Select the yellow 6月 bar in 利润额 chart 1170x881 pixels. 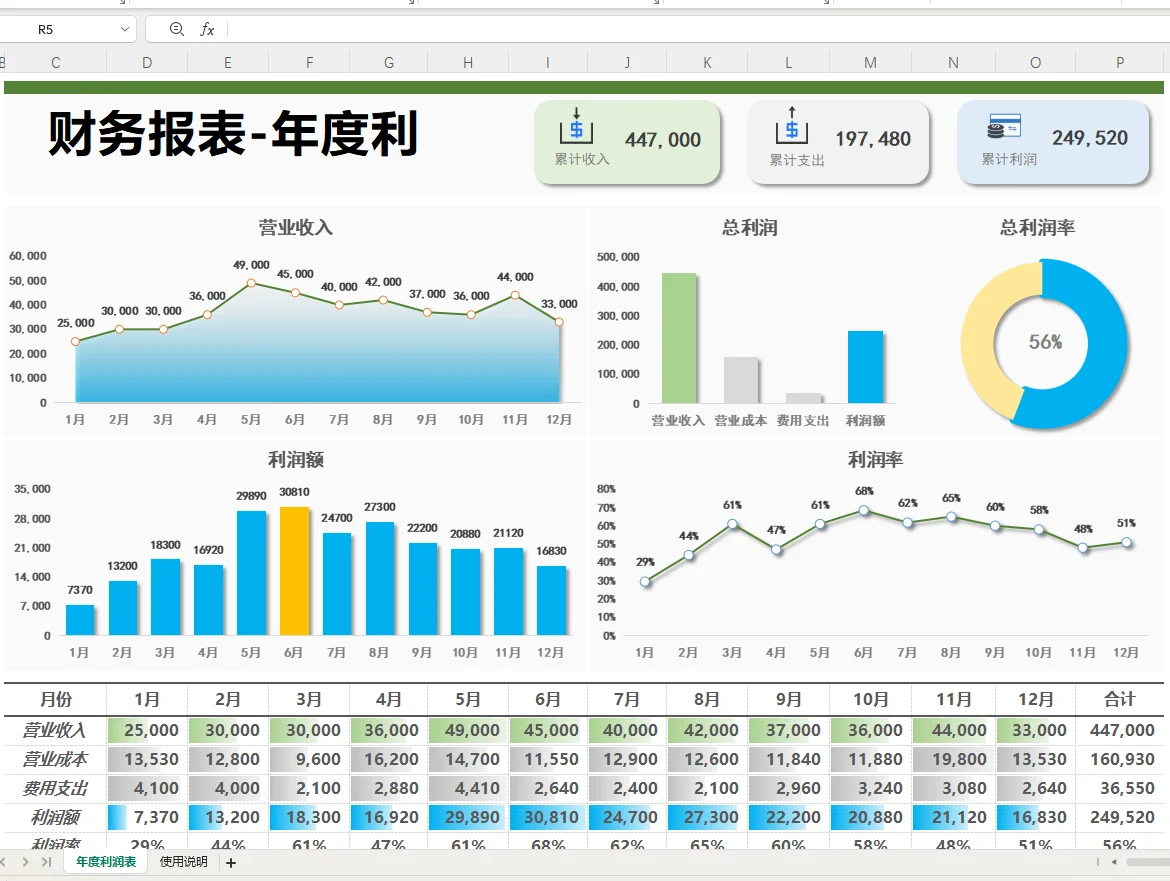(294, 571)
